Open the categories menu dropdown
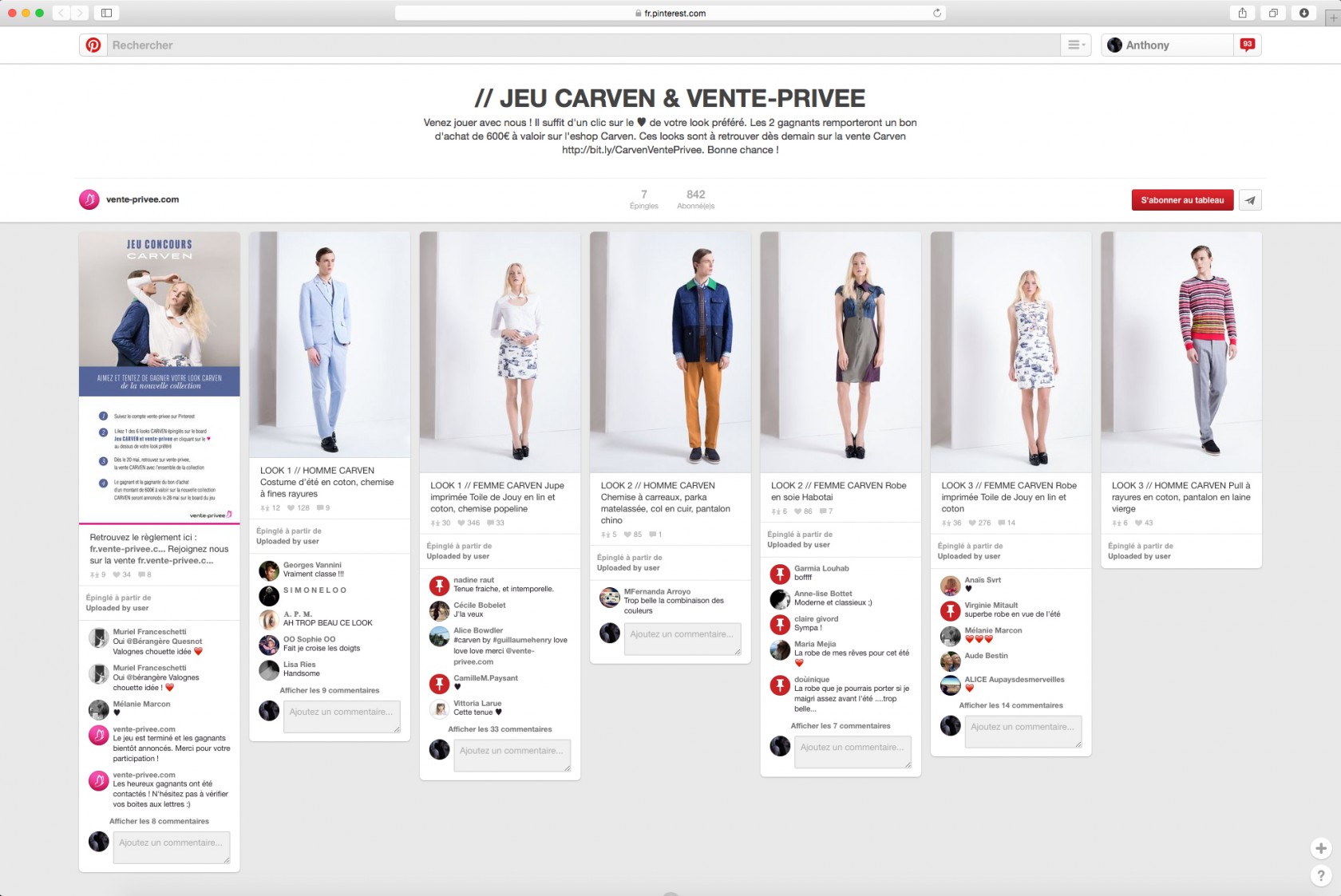Image resolution: width=1341 pixels, height=896 pixels. (1076, 45)
